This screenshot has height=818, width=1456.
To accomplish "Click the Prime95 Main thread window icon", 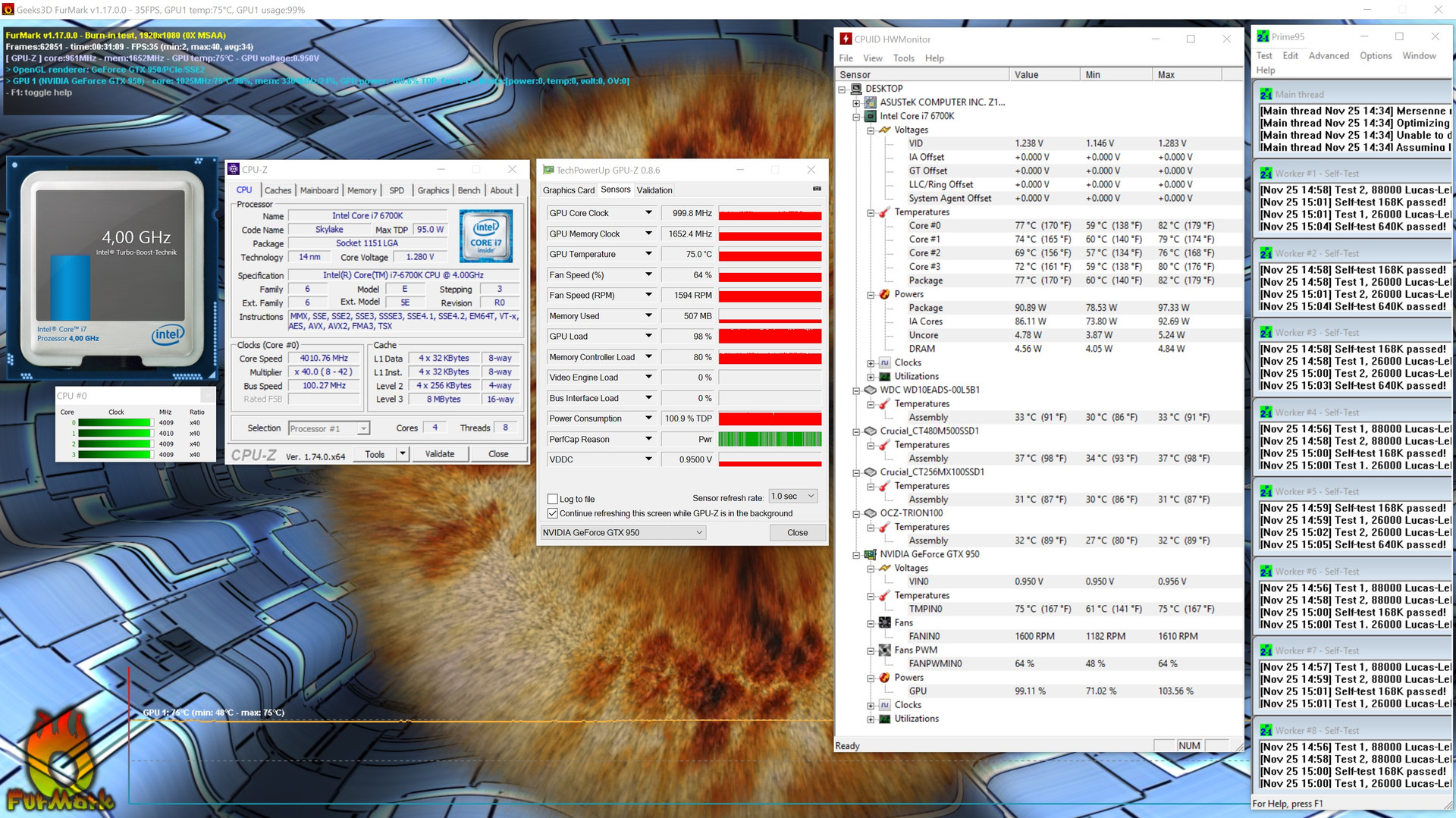I will (x=1266, y=94).
